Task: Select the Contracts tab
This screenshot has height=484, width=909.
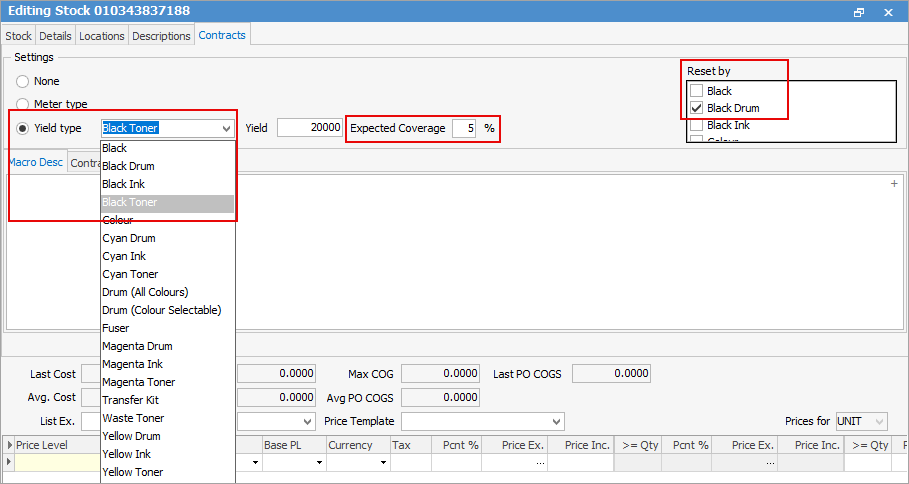Action: (x=222, y=35)
